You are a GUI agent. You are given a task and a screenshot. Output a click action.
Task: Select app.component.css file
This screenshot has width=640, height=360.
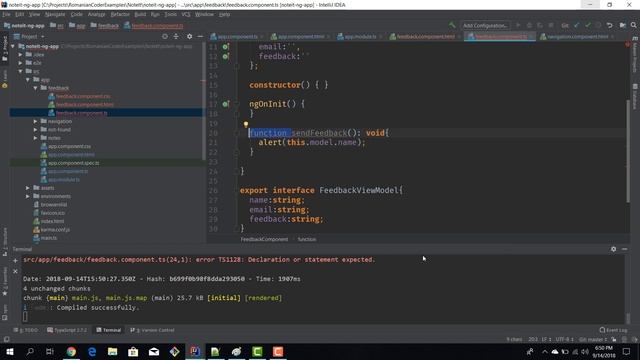point(69,146)
